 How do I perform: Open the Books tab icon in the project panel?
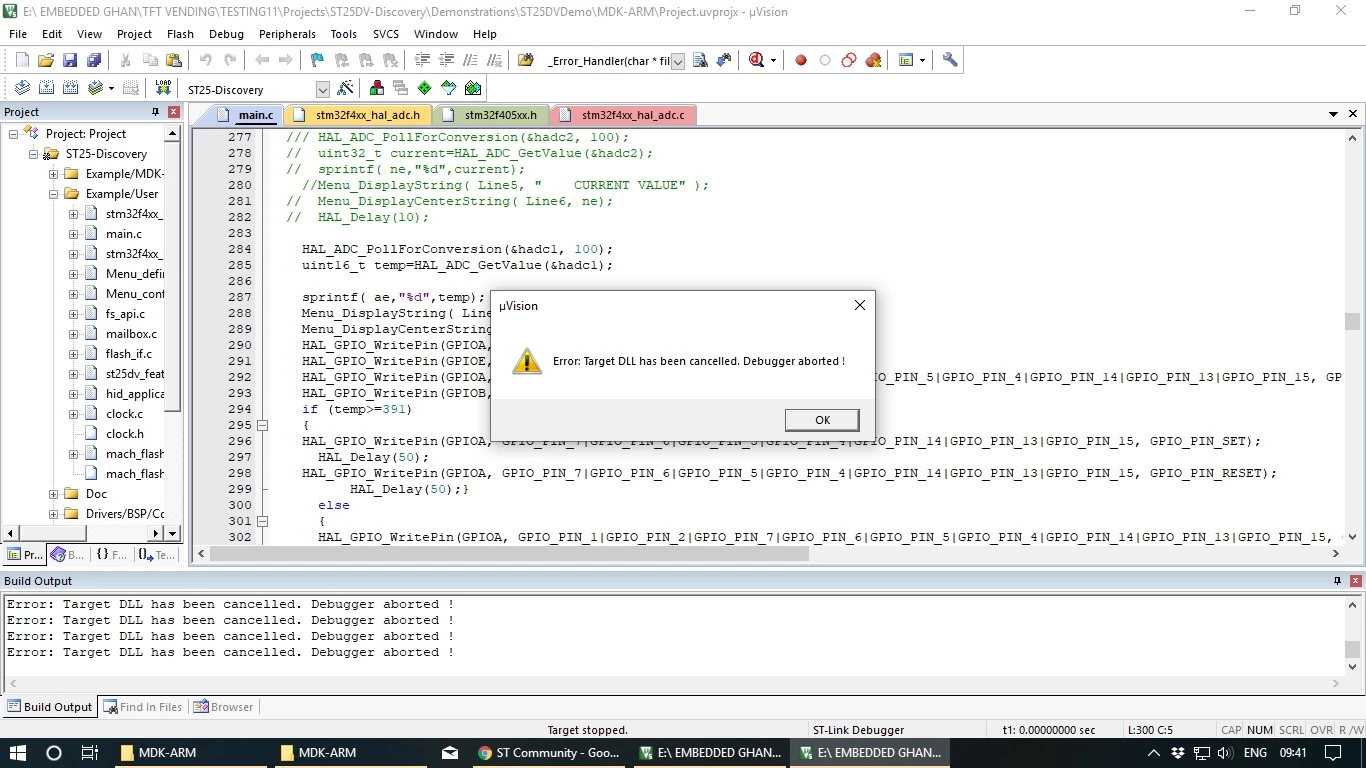point(66,554)
